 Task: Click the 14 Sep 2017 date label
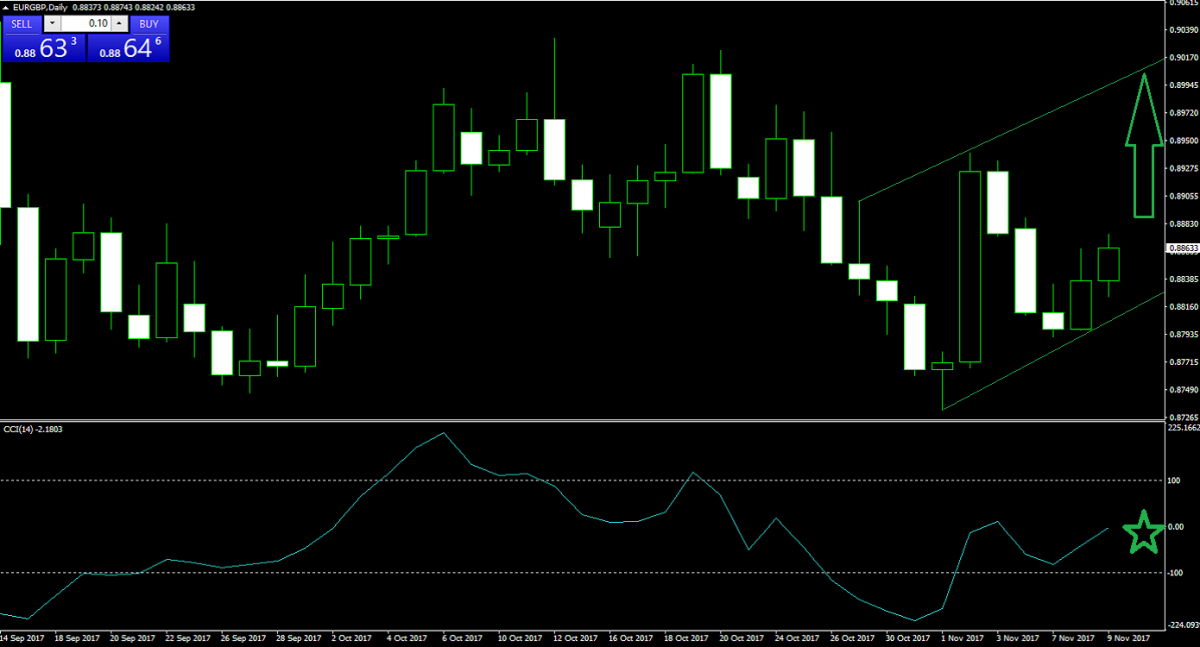[21, 637]
